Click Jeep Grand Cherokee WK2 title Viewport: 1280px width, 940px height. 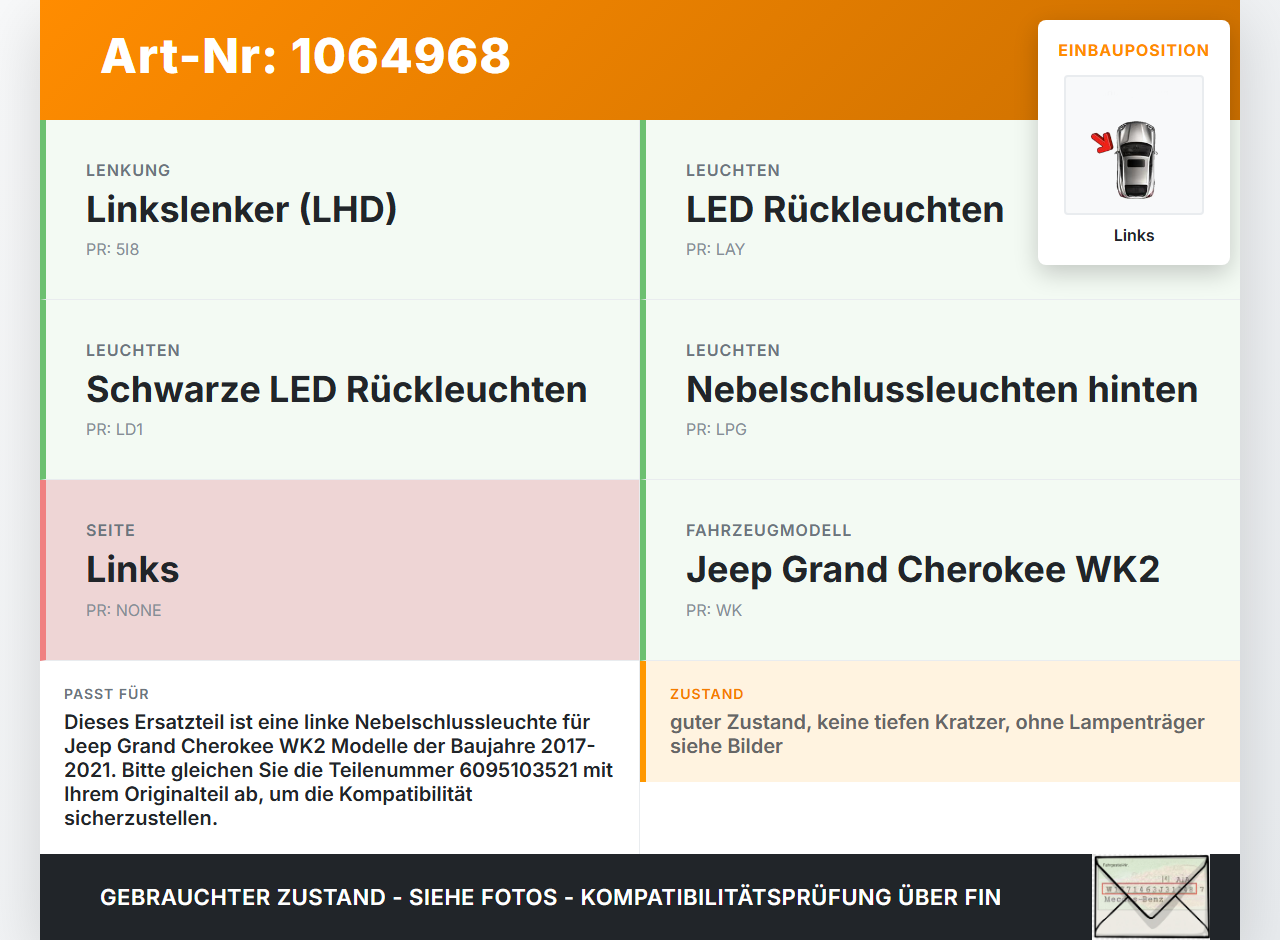[923, 570]
